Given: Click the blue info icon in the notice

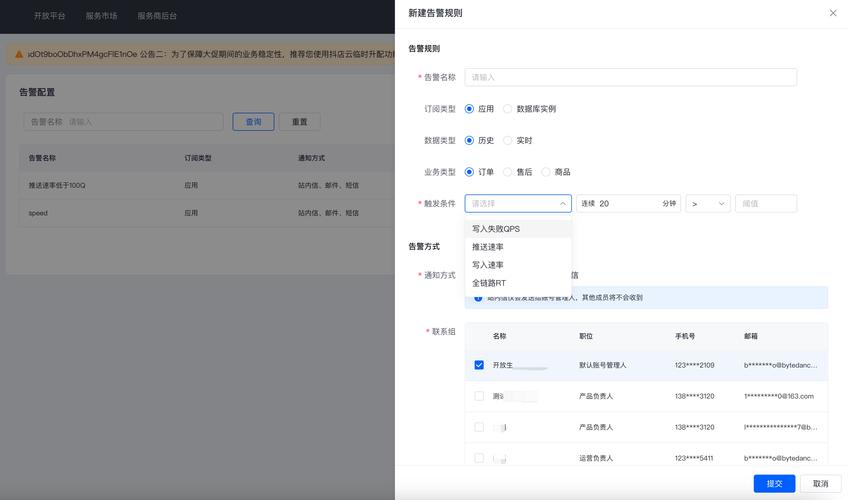Looking at the screenshot, I should (x=478, y=298).
